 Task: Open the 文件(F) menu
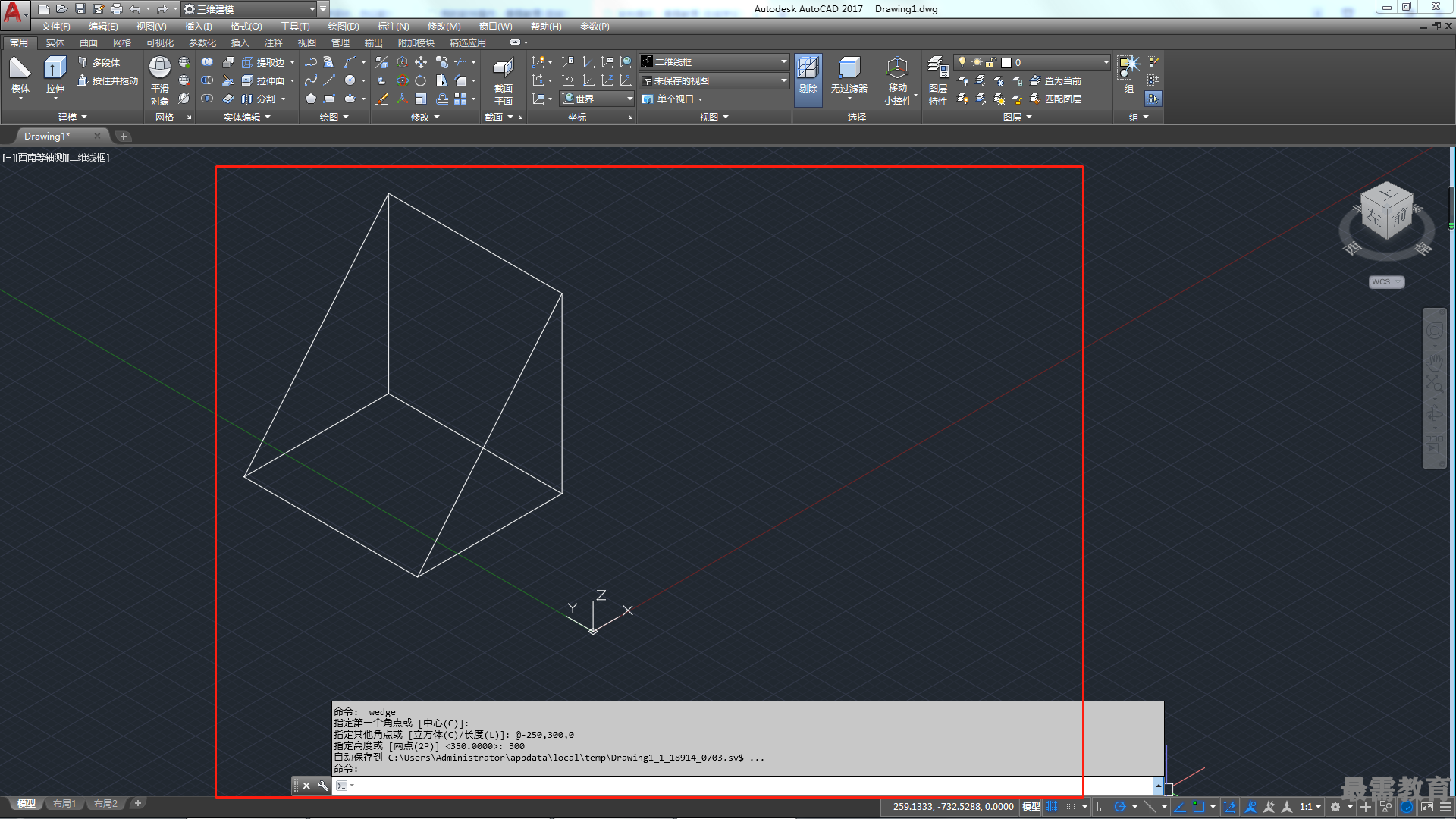55,26
